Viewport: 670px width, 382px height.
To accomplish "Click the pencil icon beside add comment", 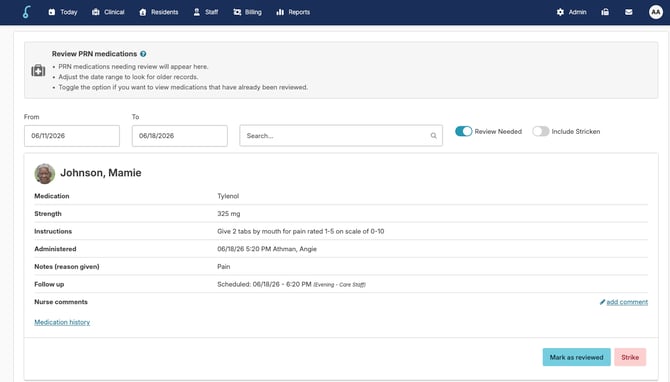I will click(x=602, y=302).
